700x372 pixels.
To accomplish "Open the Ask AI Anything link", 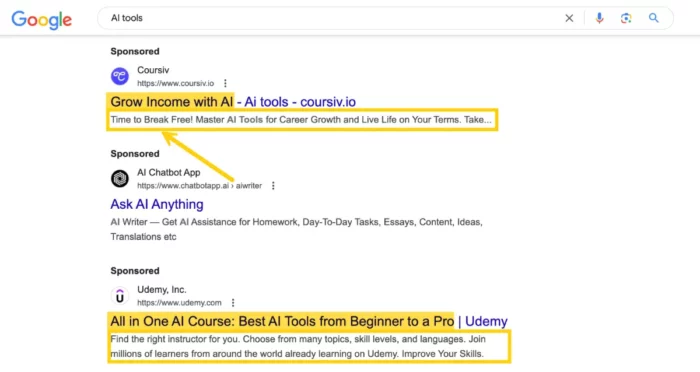I will 157,205.
